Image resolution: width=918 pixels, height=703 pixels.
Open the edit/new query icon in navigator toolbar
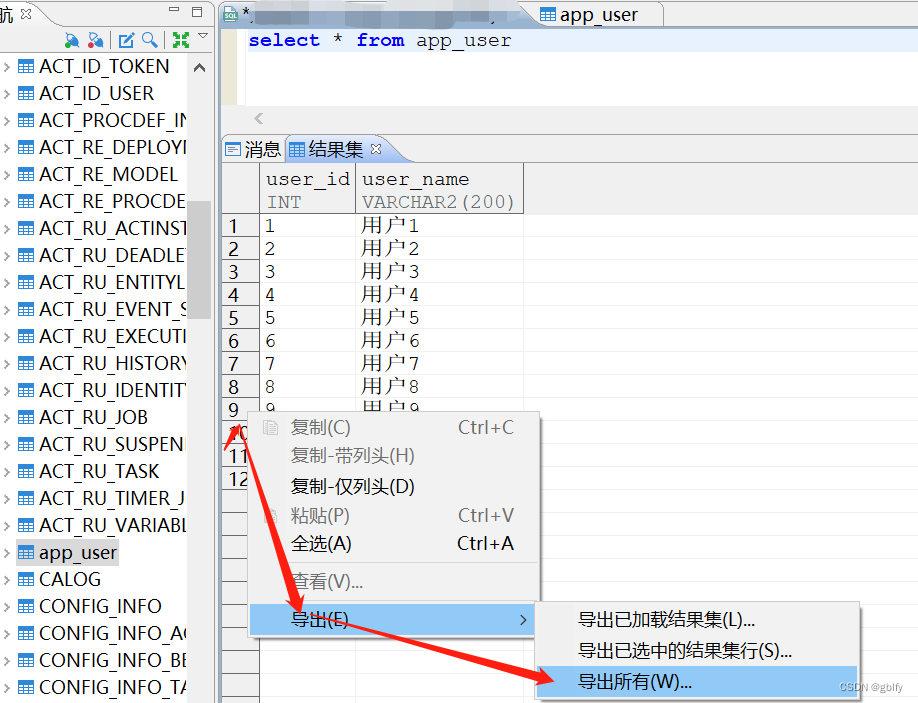(126, 40)
